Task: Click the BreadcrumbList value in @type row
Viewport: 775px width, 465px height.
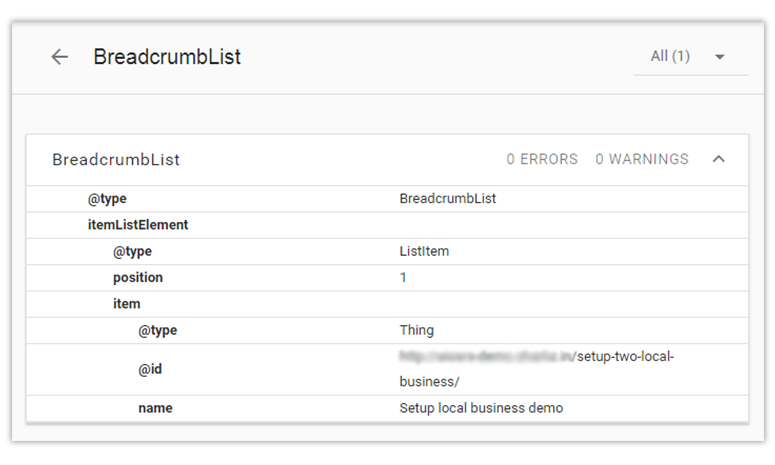Action: coord(447,199)
